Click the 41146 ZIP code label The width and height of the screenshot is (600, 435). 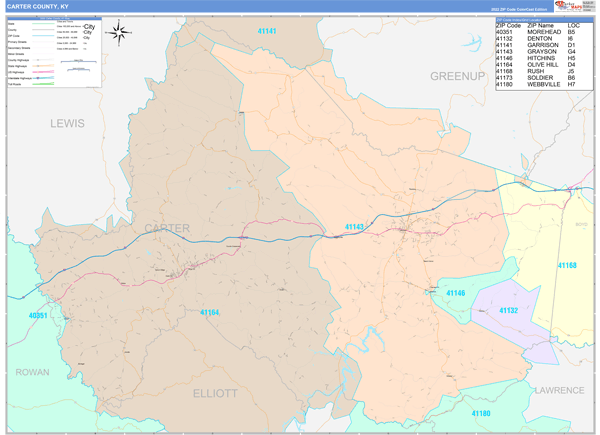click(x=456, y=292)
